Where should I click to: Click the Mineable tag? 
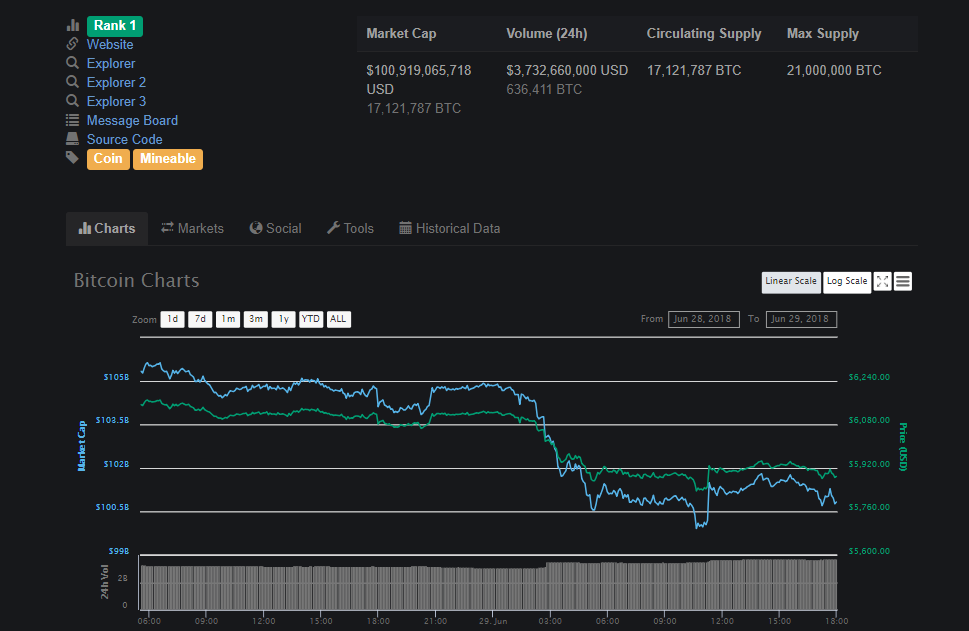coord(167,159)
